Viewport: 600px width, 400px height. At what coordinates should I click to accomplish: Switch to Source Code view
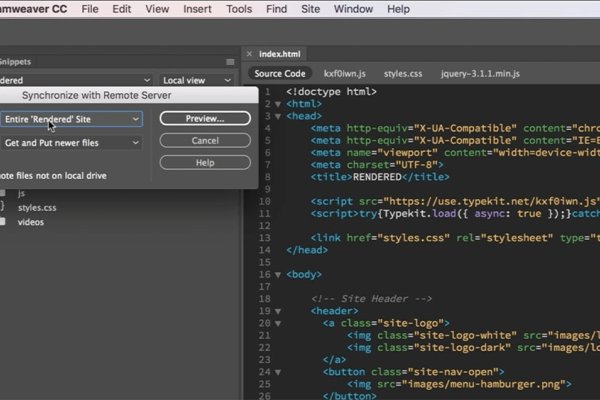280,73
